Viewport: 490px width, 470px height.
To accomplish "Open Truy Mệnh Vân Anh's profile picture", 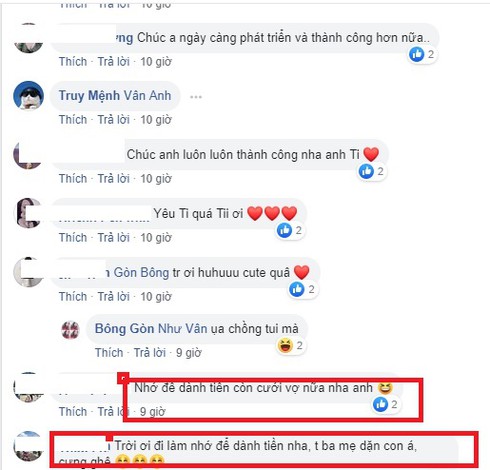I will click(x=28, y=95).
